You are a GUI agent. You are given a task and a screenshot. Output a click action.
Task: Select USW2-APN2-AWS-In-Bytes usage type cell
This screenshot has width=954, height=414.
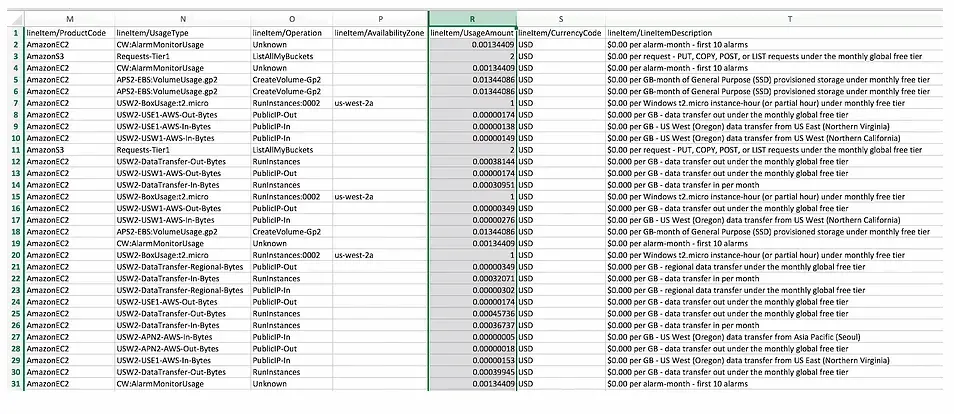click(183, 337)
